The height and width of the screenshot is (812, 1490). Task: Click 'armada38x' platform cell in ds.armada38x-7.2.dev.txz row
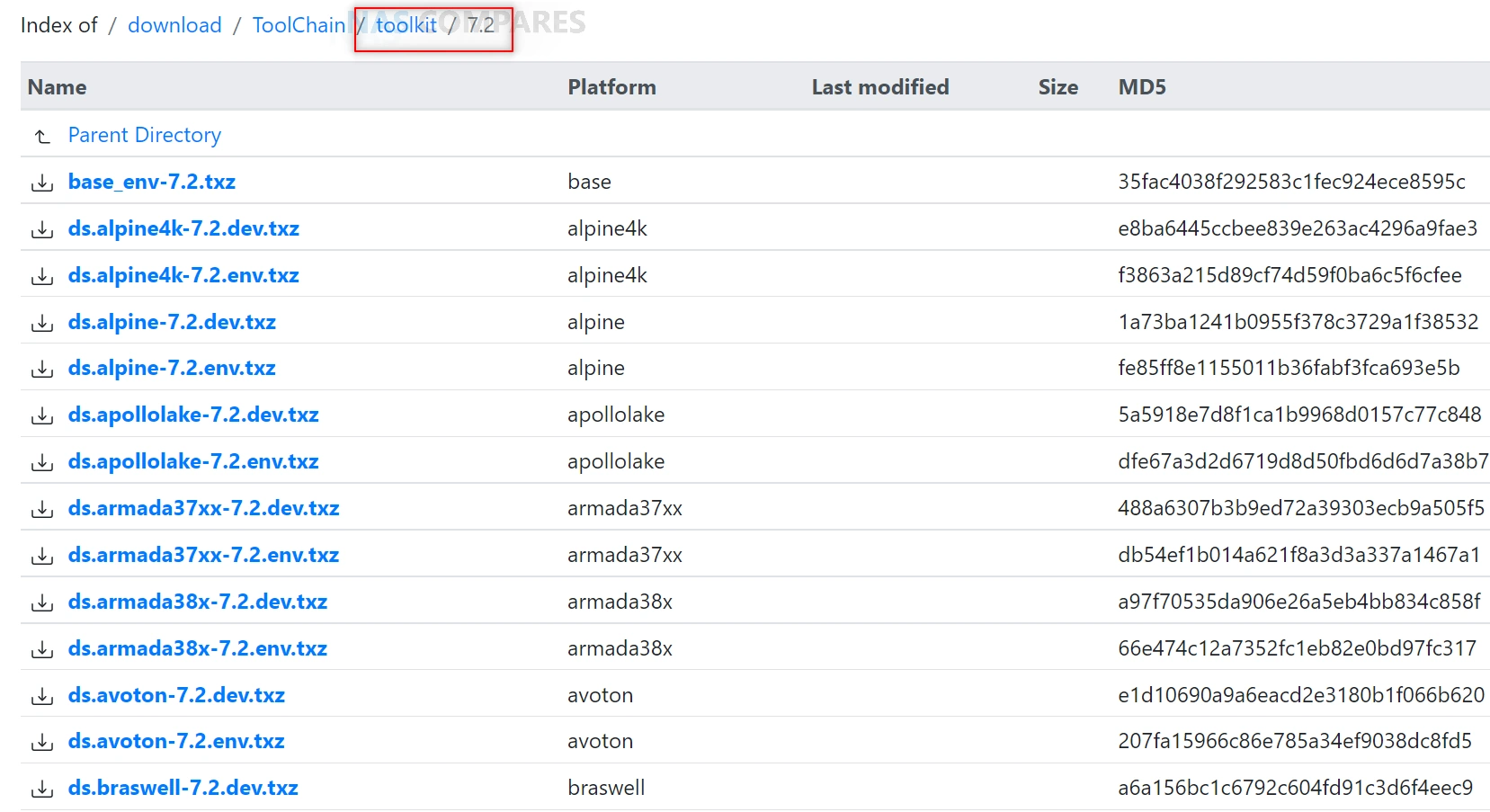[x=620, y=602]
